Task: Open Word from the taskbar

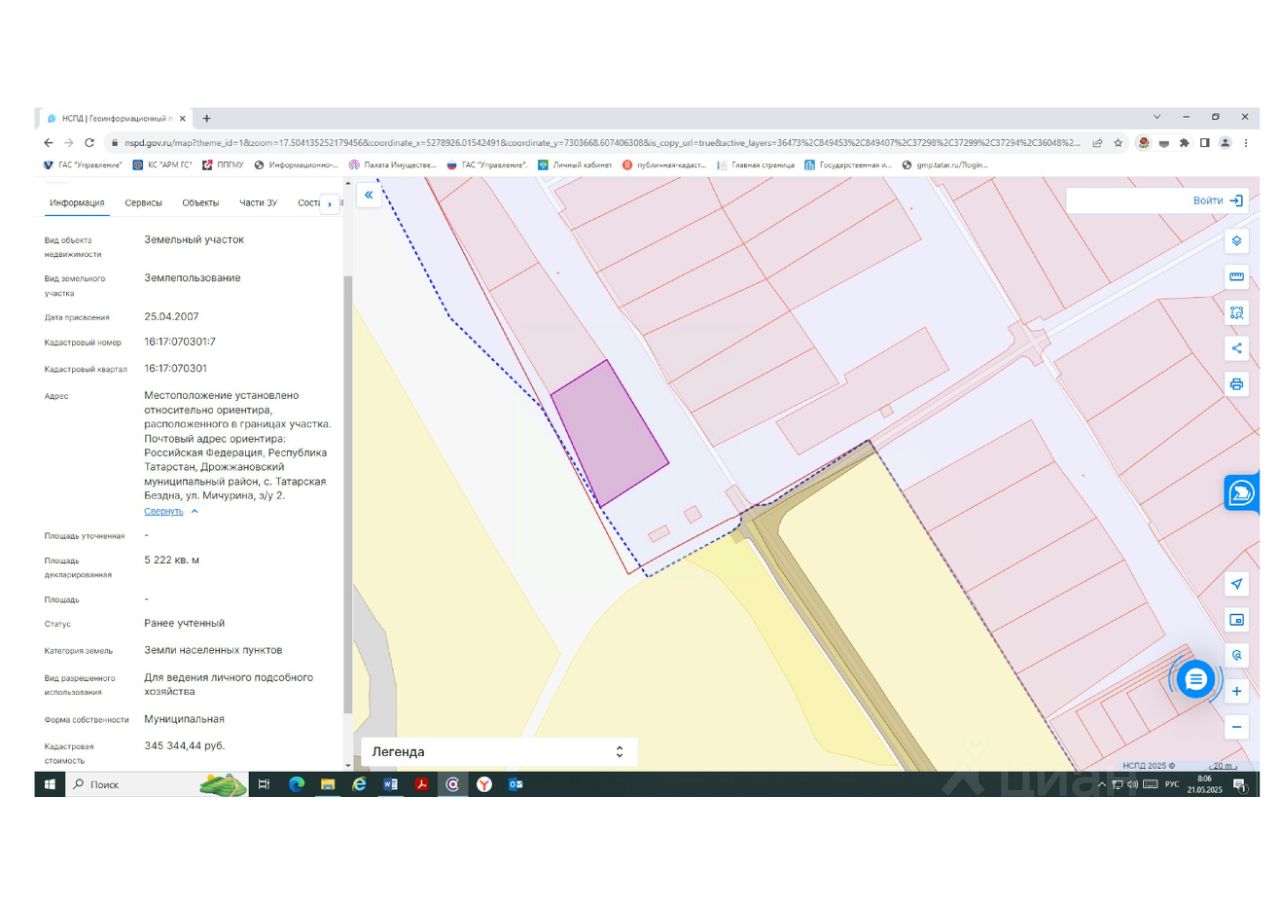Action: click(390, 785)
